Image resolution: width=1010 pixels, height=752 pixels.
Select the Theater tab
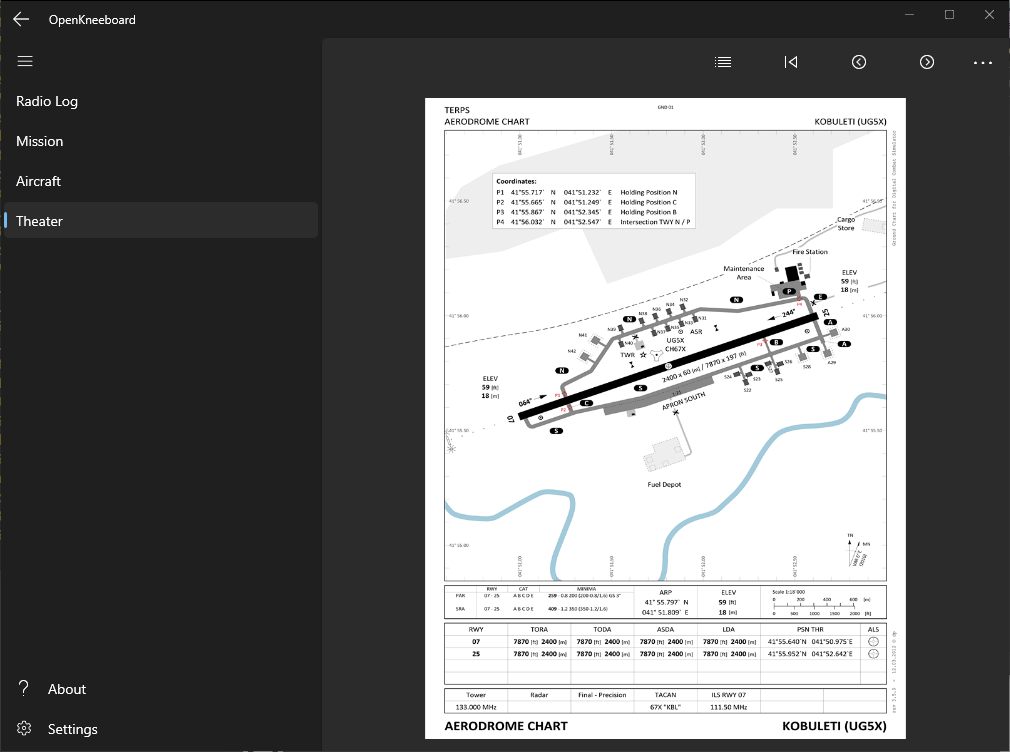(40, 221)
